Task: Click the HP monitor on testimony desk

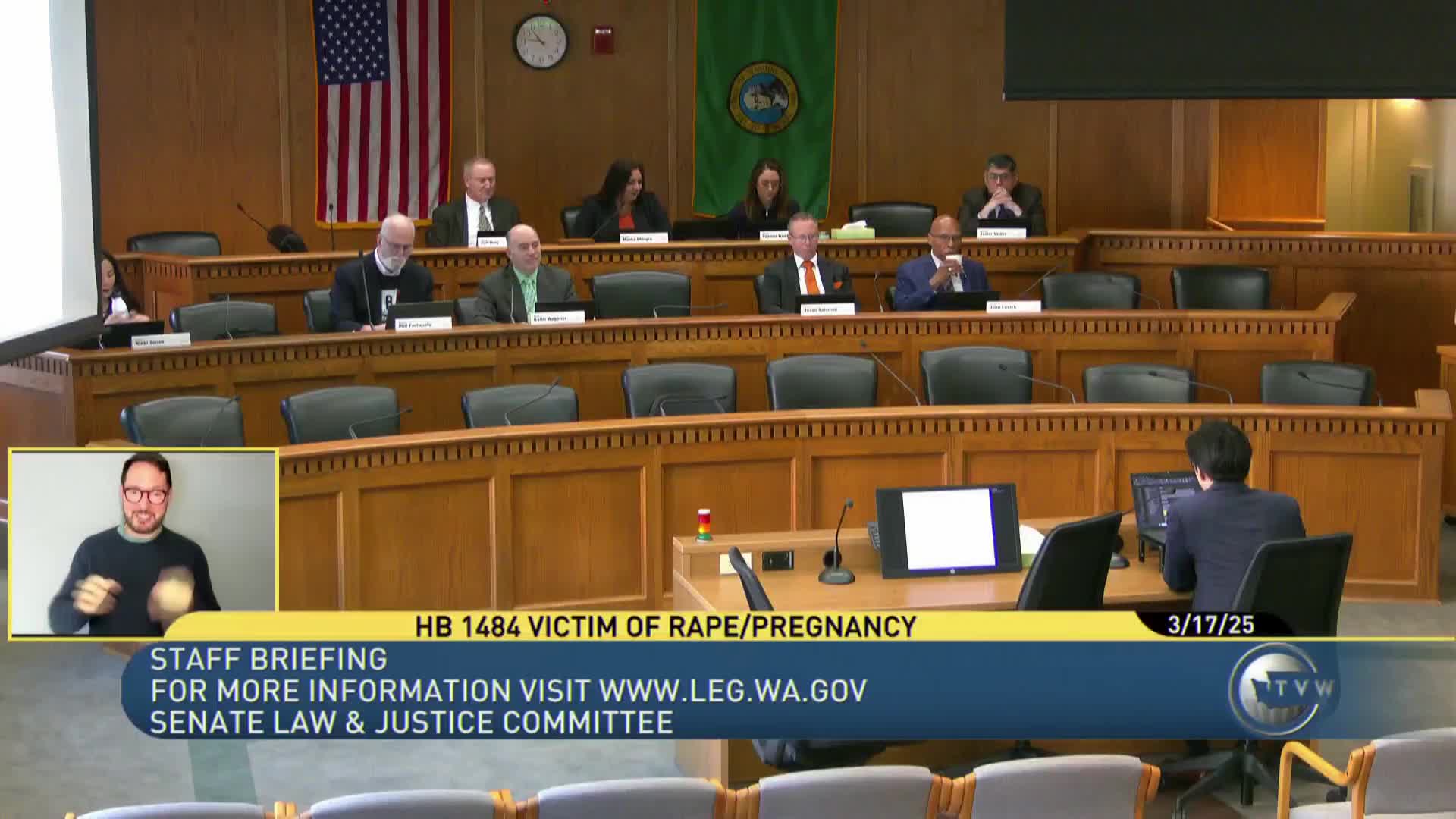Action: click(948, 529)
